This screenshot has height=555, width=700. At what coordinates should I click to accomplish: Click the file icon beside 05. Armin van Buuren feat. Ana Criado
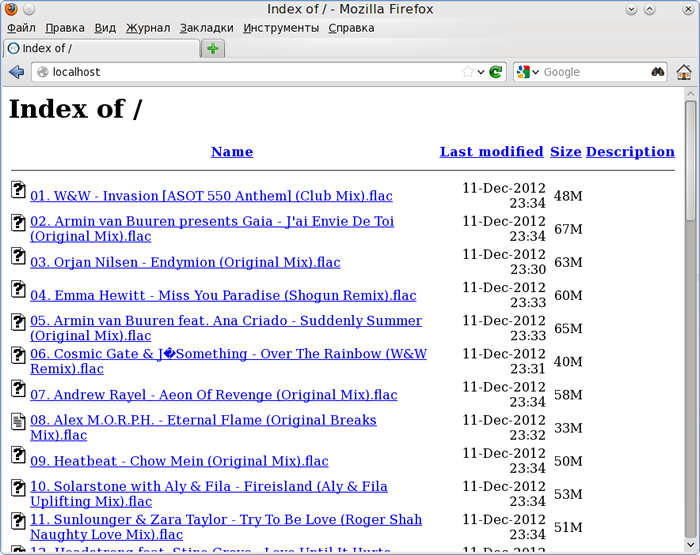[18, 322]
